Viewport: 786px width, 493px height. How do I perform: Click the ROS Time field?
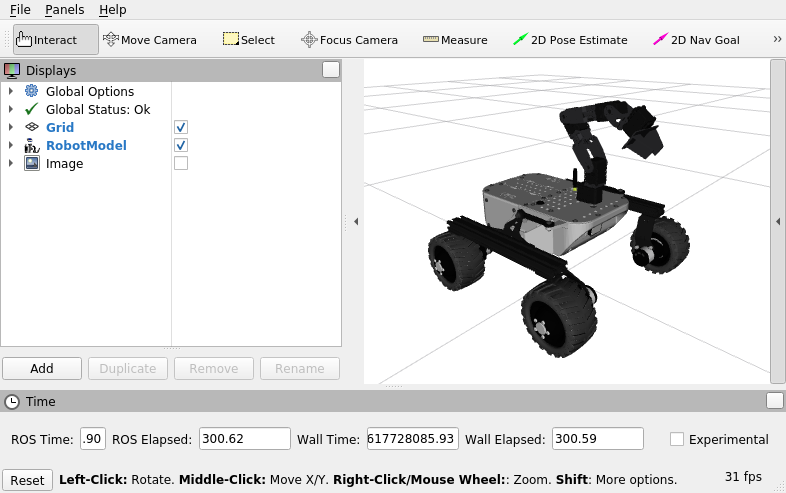point(93,439)
